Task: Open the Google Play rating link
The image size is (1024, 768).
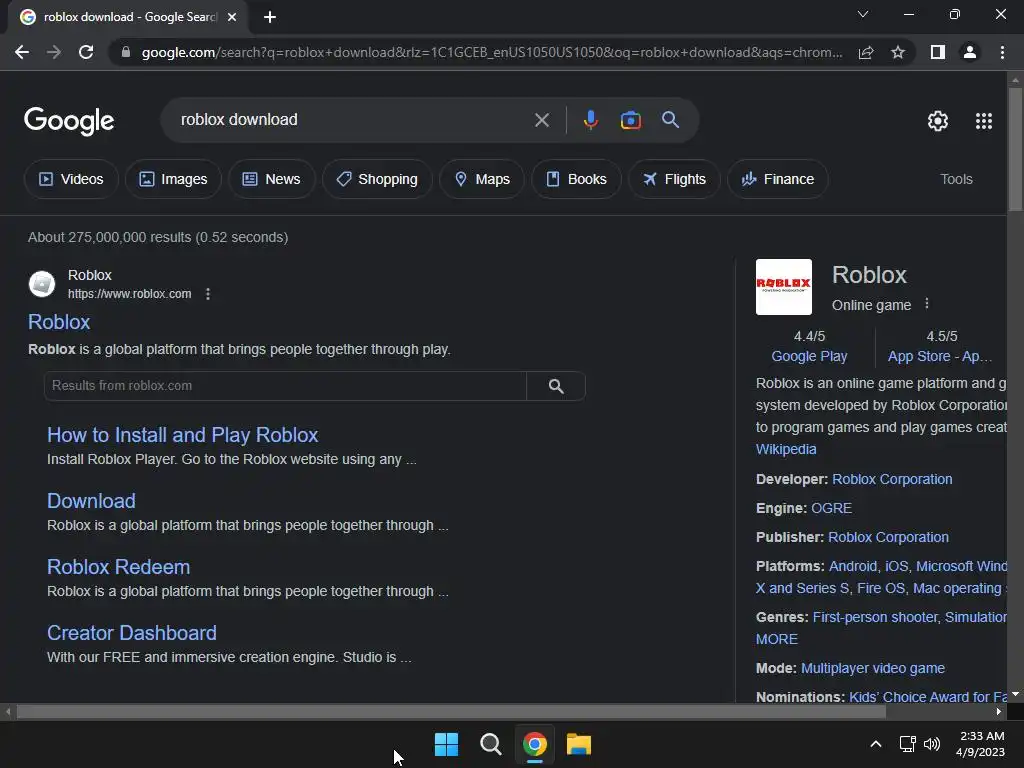Action: tap(809, 357)
